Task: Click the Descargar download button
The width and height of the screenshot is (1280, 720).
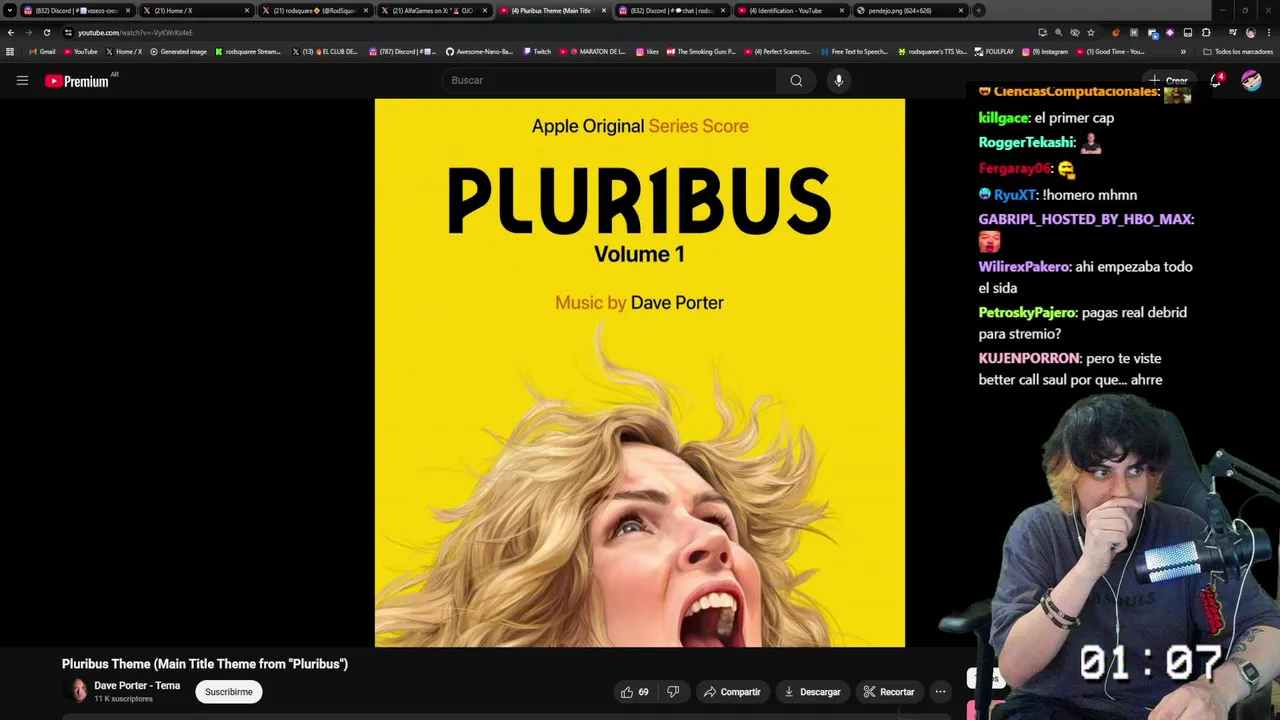Action: 812,692
